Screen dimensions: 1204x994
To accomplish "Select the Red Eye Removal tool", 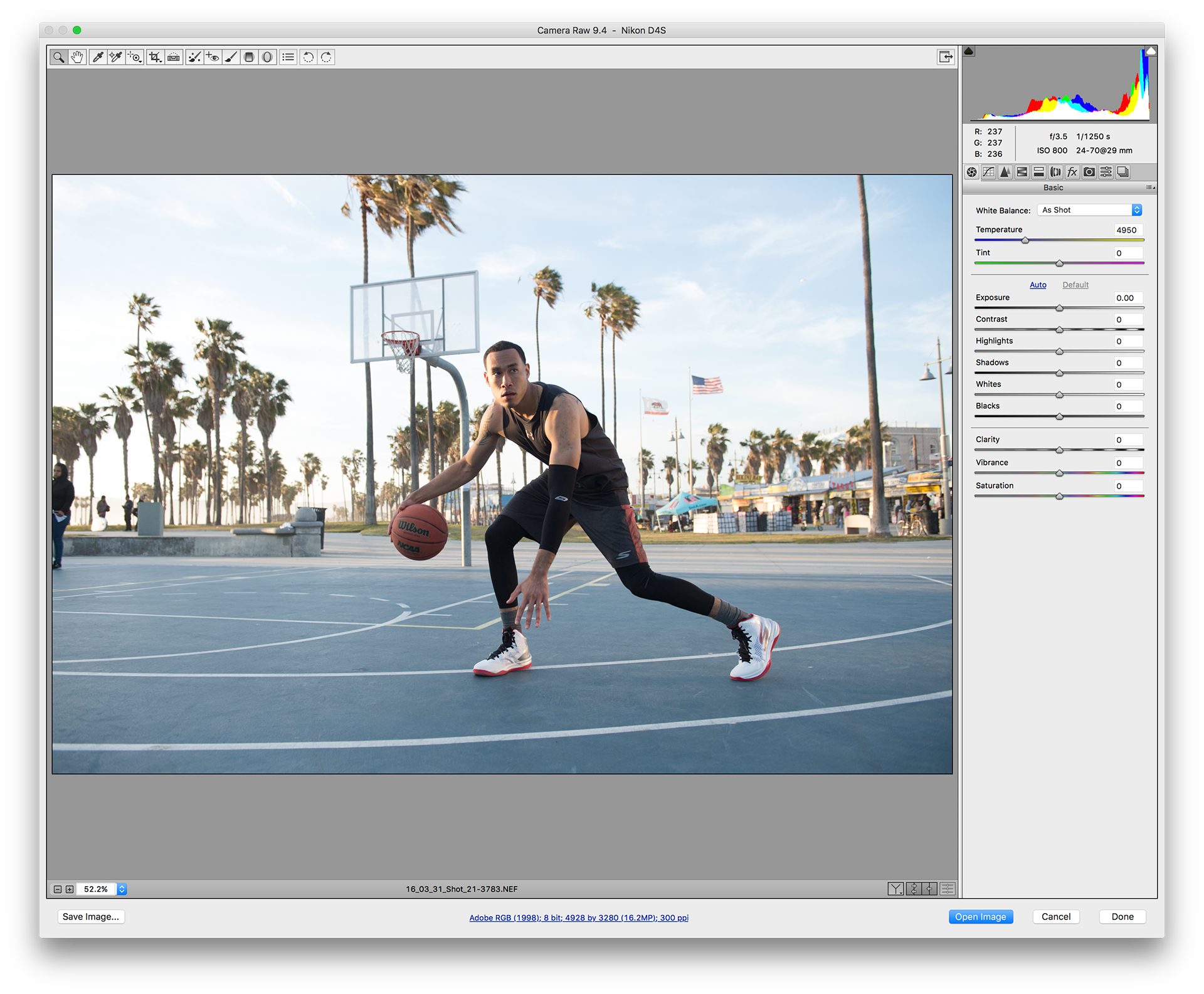I will click(x=213, y=57).
